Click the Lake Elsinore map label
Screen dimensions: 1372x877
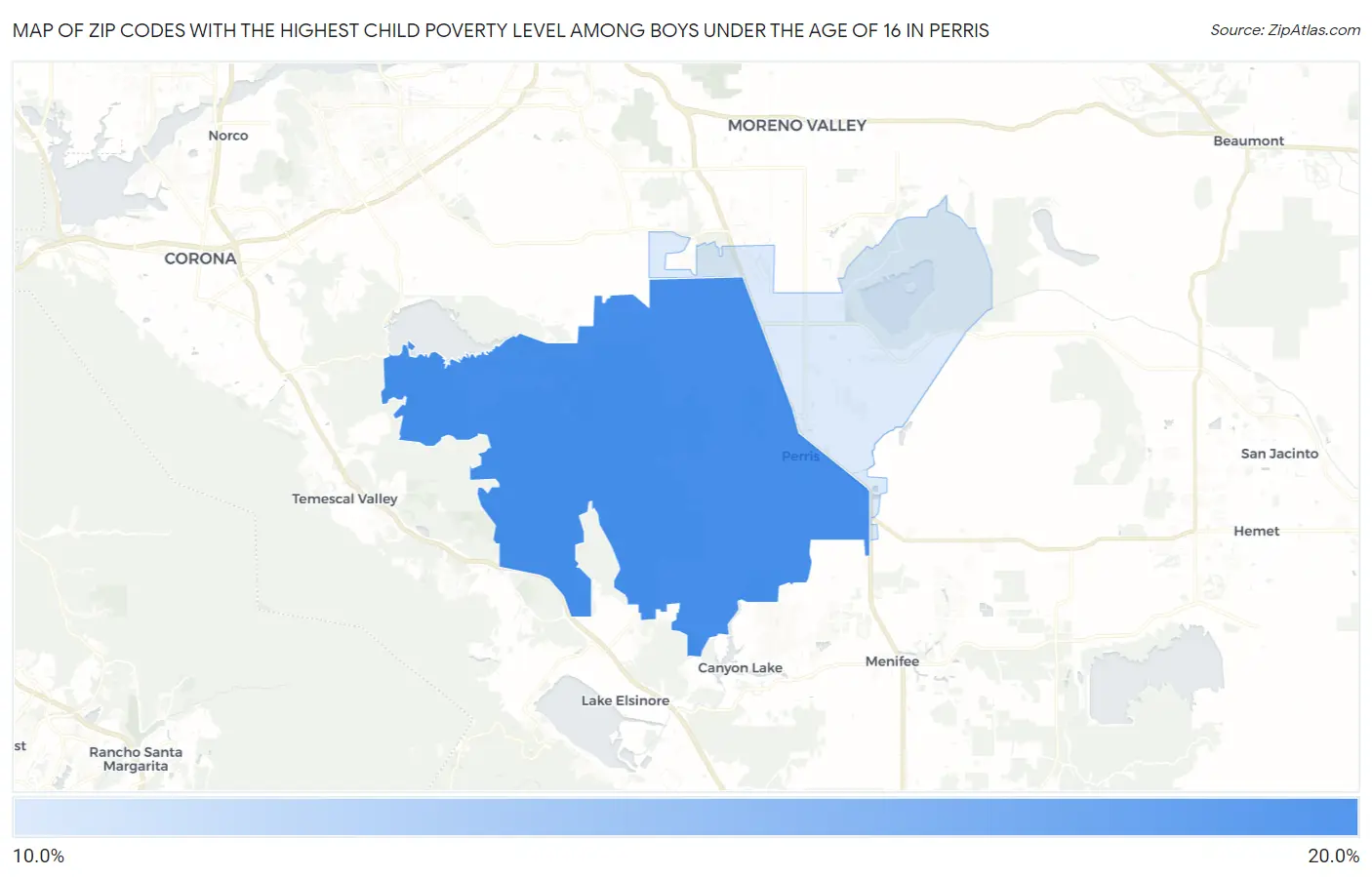(625, 700)
